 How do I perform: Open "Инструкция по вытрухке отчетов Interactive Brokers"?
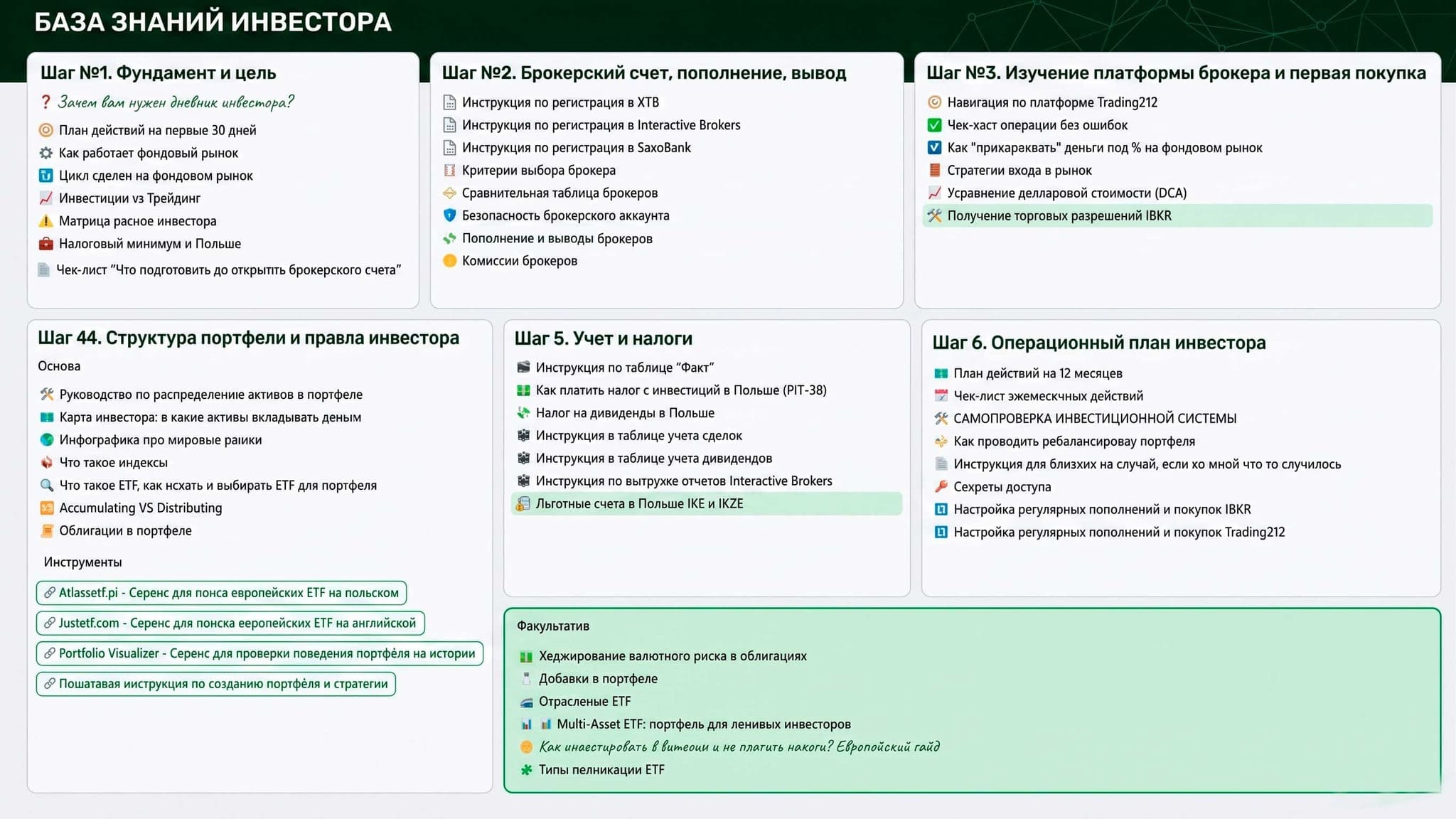click(x=684, y=481)
